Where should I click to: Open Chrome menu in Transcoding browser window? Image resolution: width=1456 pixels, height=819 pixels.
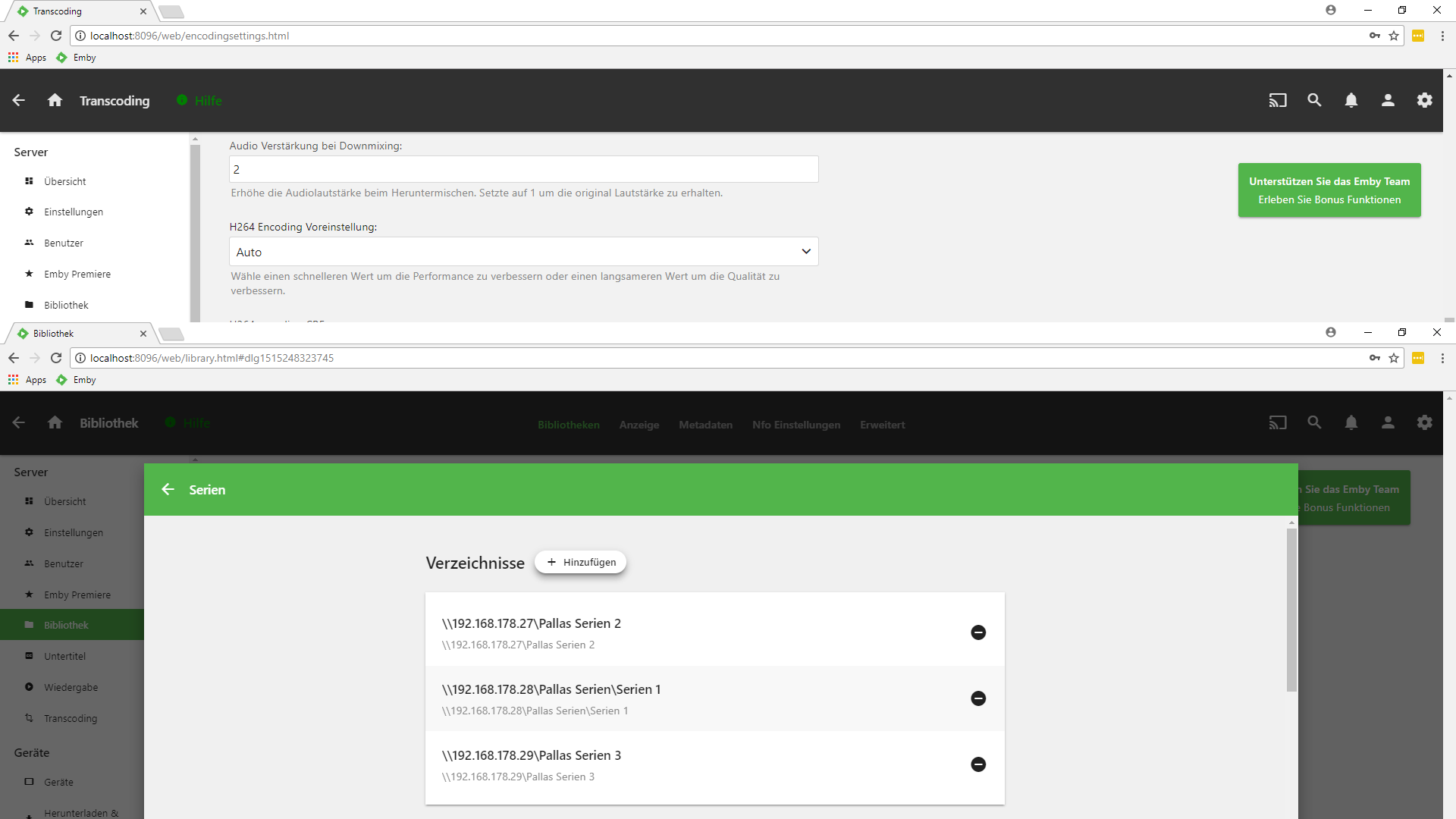point(1442,36)
